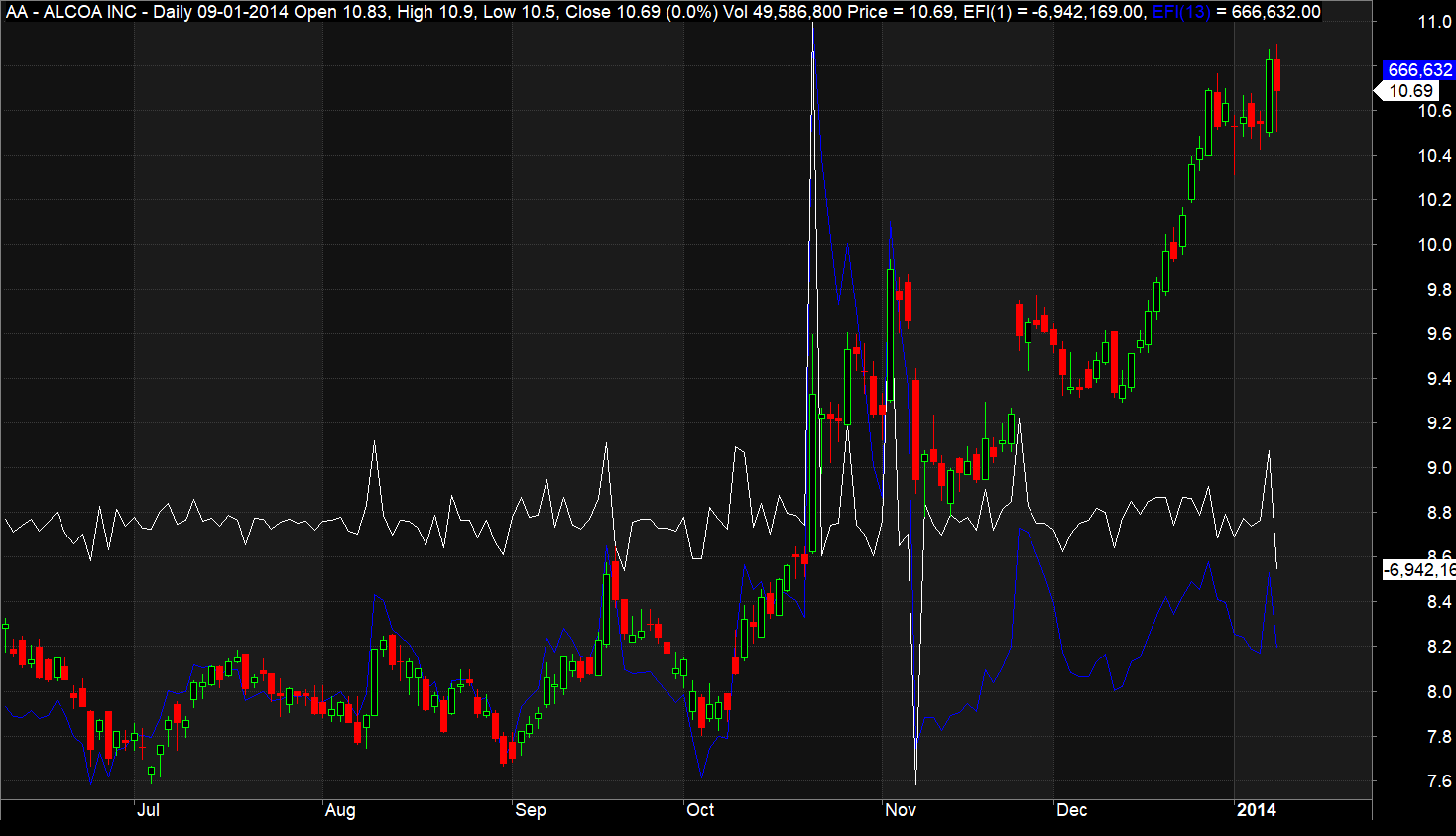Select the Sep month marker on time axis
The image size is (1456, 836).
pos(531,810)
